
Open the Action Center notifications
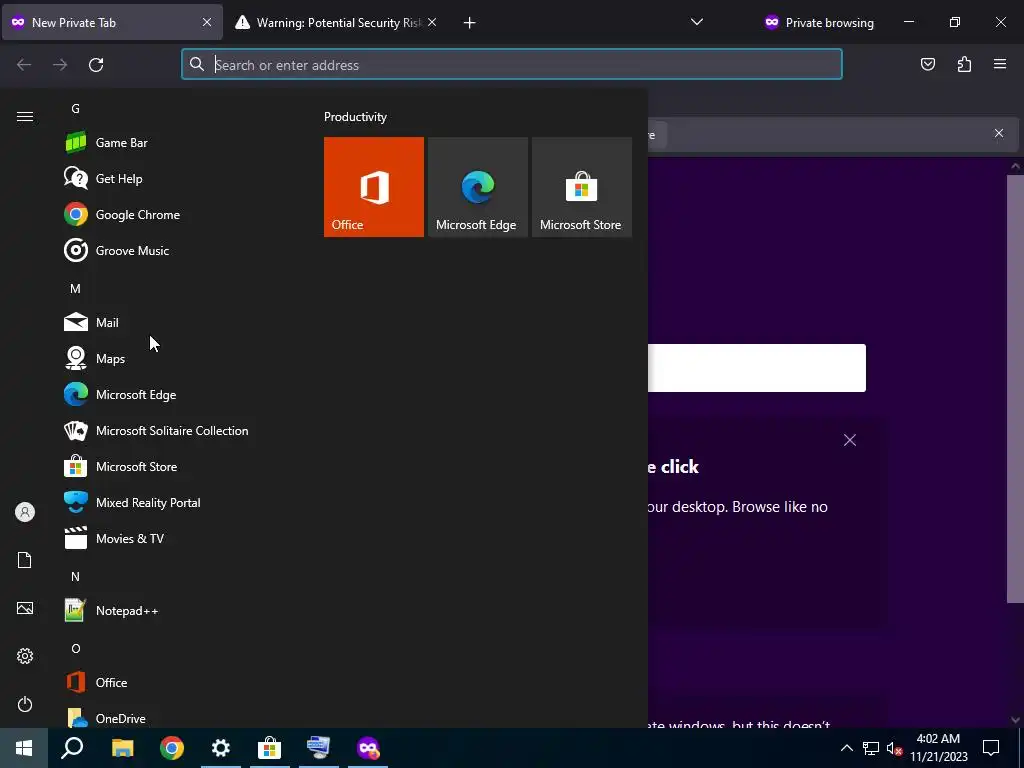pos(991,748)
